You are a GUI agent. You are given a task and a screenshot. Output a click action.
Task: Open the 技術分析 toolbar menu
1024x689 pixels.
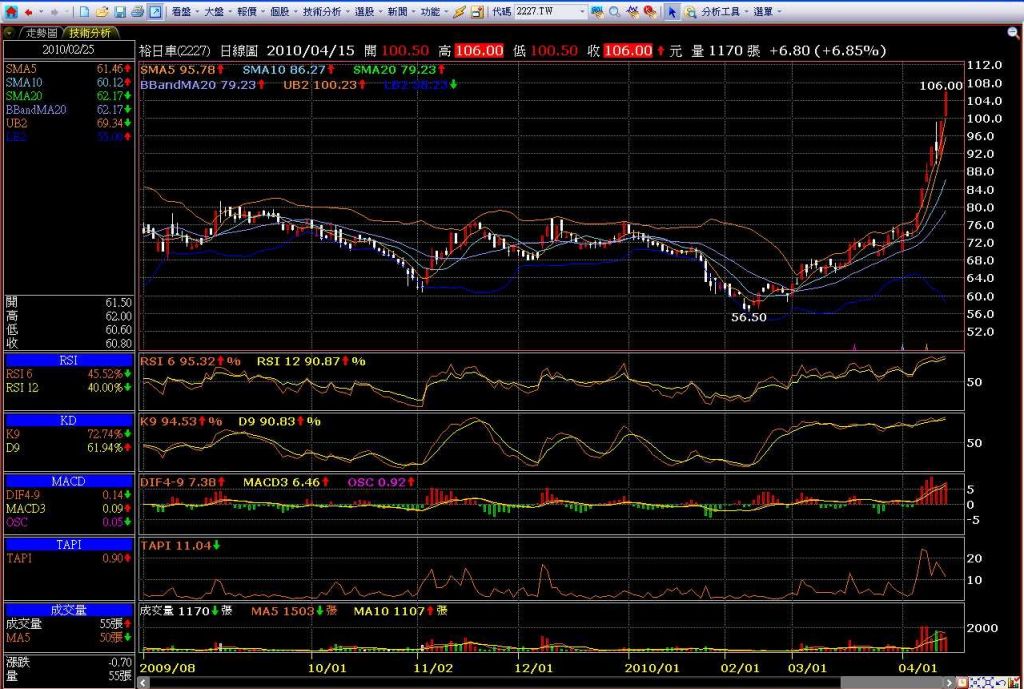(327, 12)
